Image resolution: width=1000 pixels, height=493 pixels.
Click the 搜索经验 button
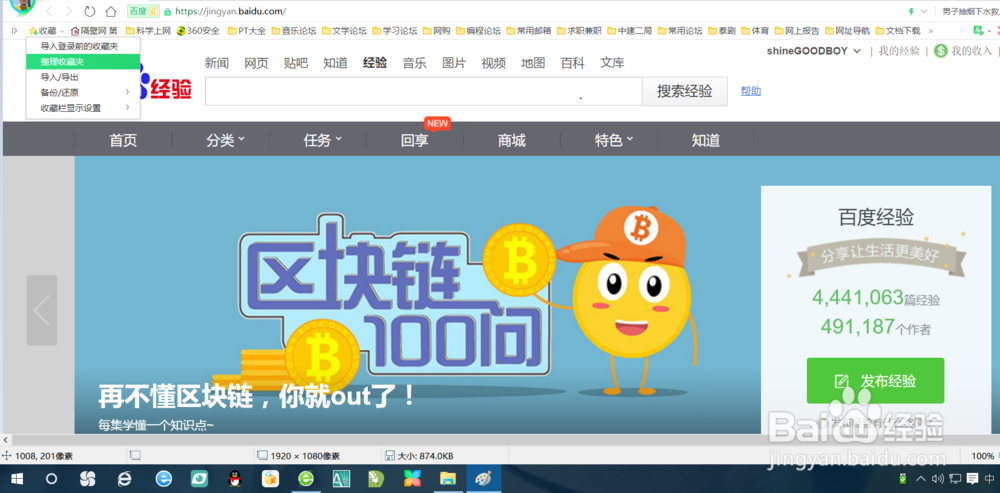(x=685, y=91)
